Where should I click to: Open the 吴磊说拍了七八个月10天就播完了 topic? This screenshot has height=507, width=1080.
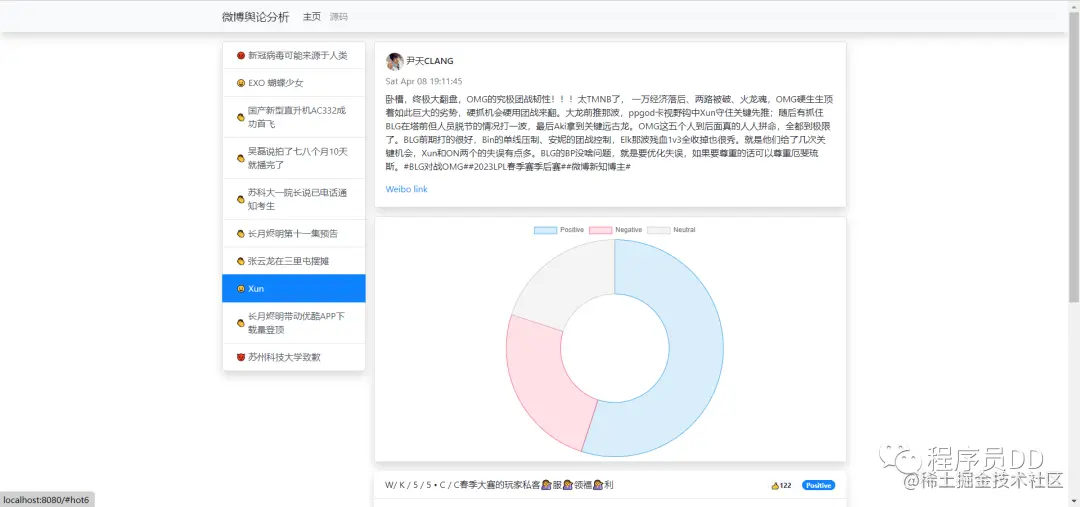(x=293, y=158)
